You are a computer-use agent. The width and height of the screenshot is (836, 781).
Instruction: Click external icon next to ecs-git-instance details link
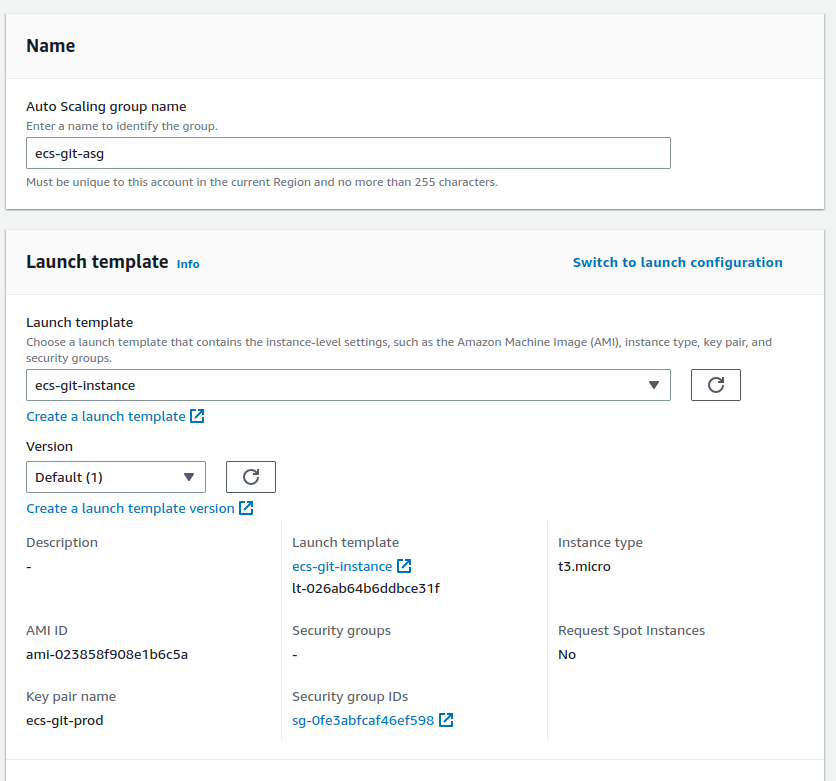[x=404, y=566]
